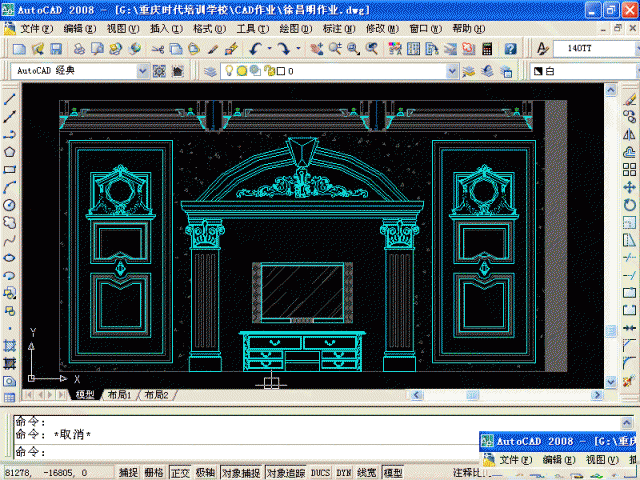
Task: Click the 模型 status bar button
Action: (x=393, y=473)
